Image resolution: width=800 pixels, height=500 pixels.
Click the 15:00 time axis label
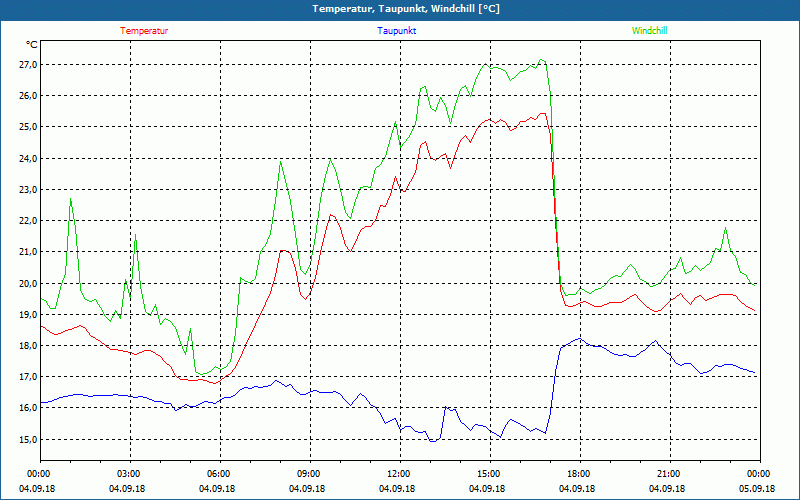[490, 474]
